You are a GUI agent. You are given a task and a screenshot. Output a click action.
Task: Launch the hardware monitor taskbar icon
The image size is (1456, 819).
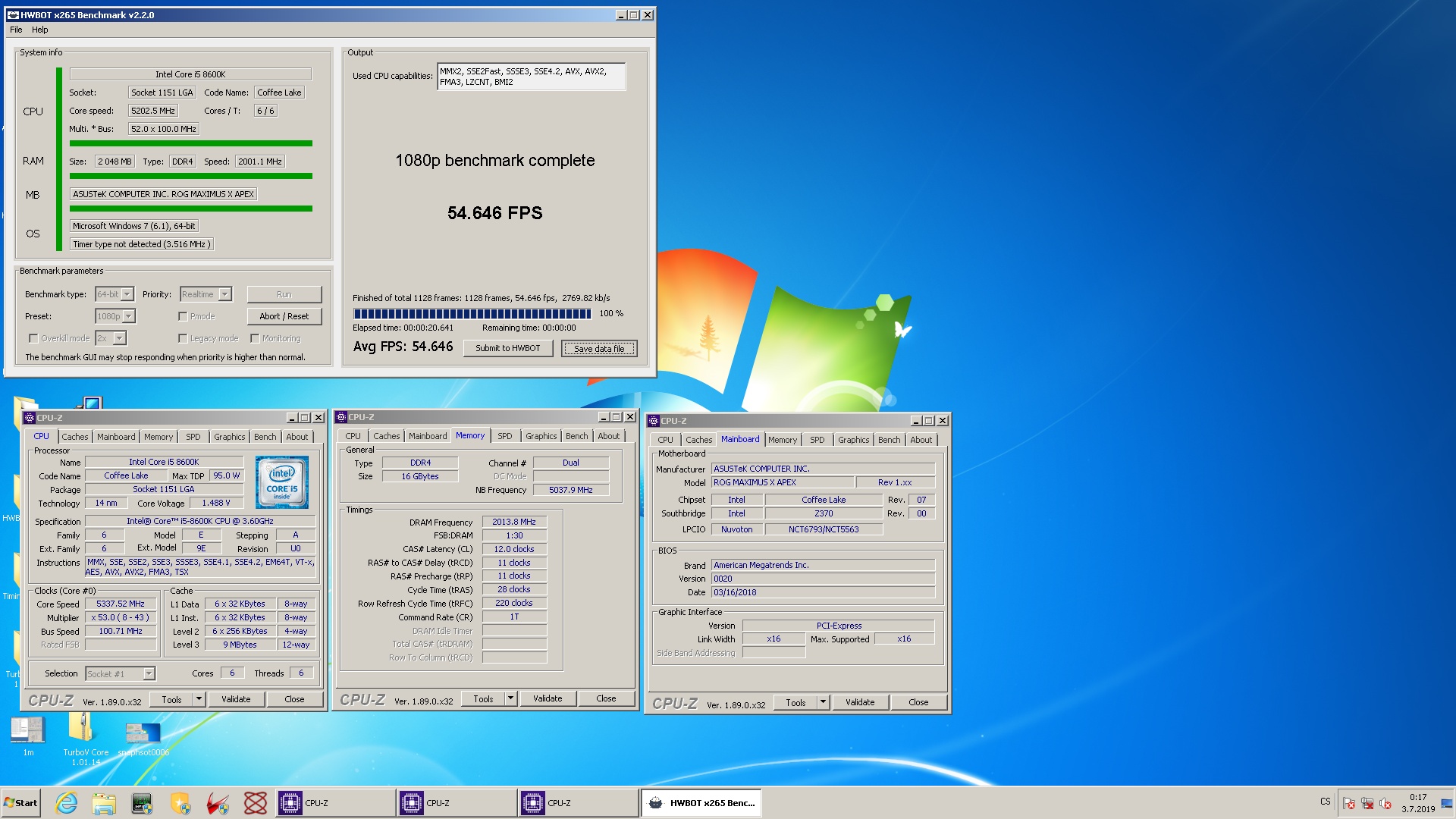pos(142,803)
